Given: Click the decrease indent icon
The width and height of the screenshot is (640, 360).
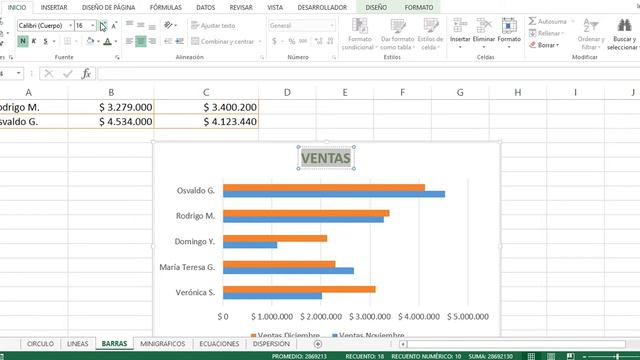Looking at the screenshot, I should [168, 41].
